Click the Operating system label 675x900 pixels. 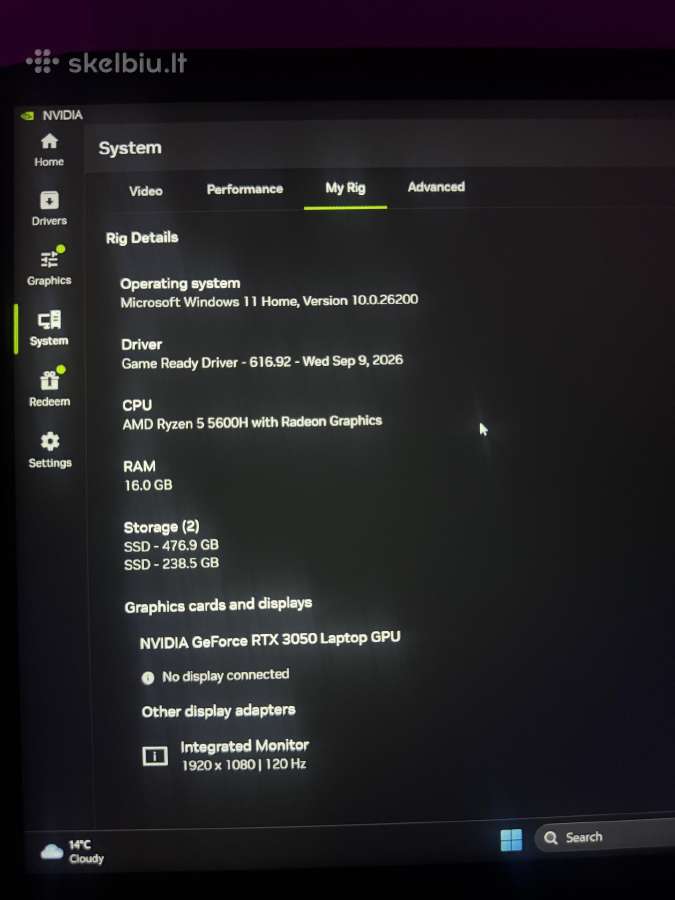click(x=180, y=284)
